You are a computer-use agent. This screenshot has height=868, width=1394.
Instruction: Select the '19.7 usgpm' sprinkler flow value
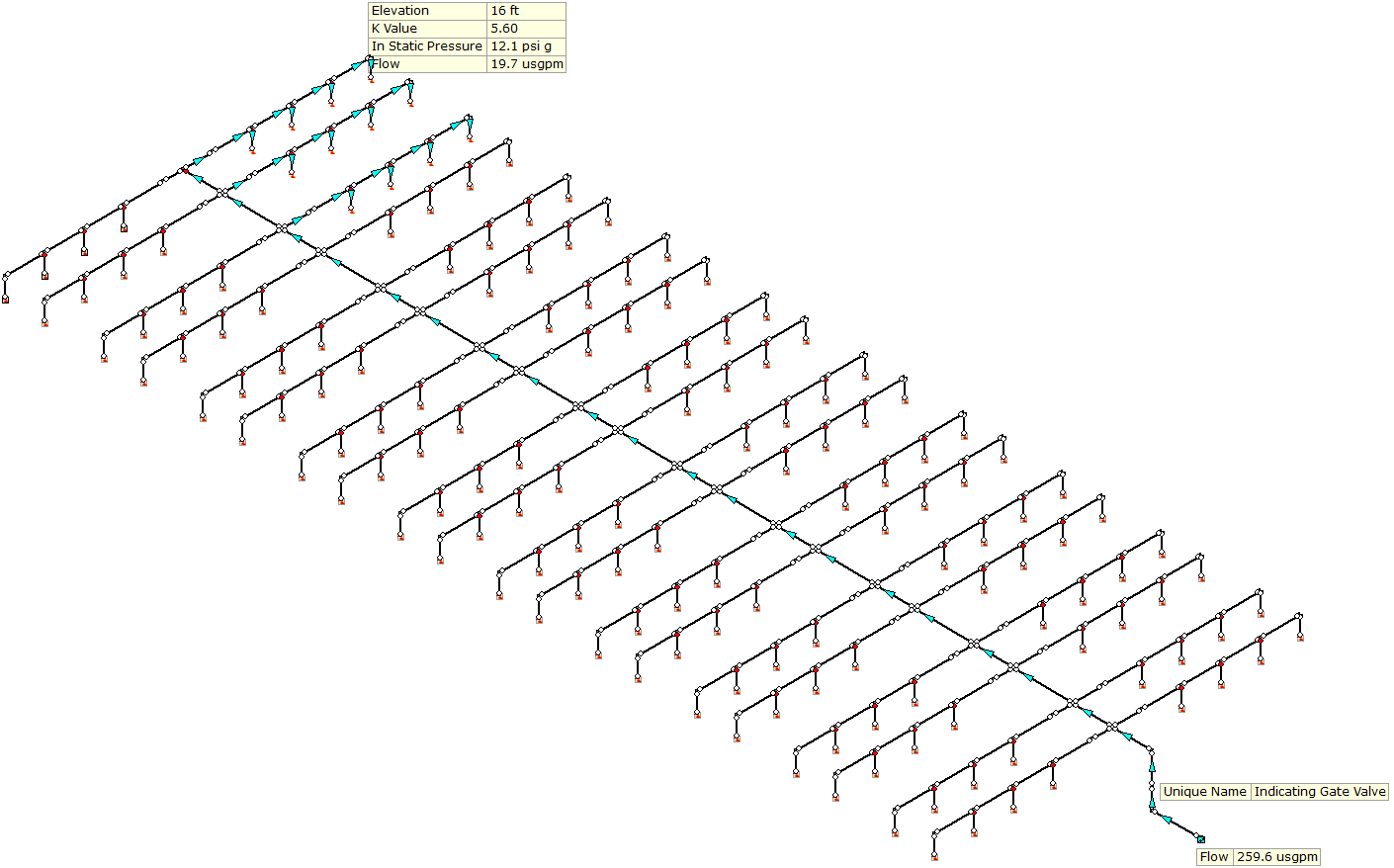[526, 64]
